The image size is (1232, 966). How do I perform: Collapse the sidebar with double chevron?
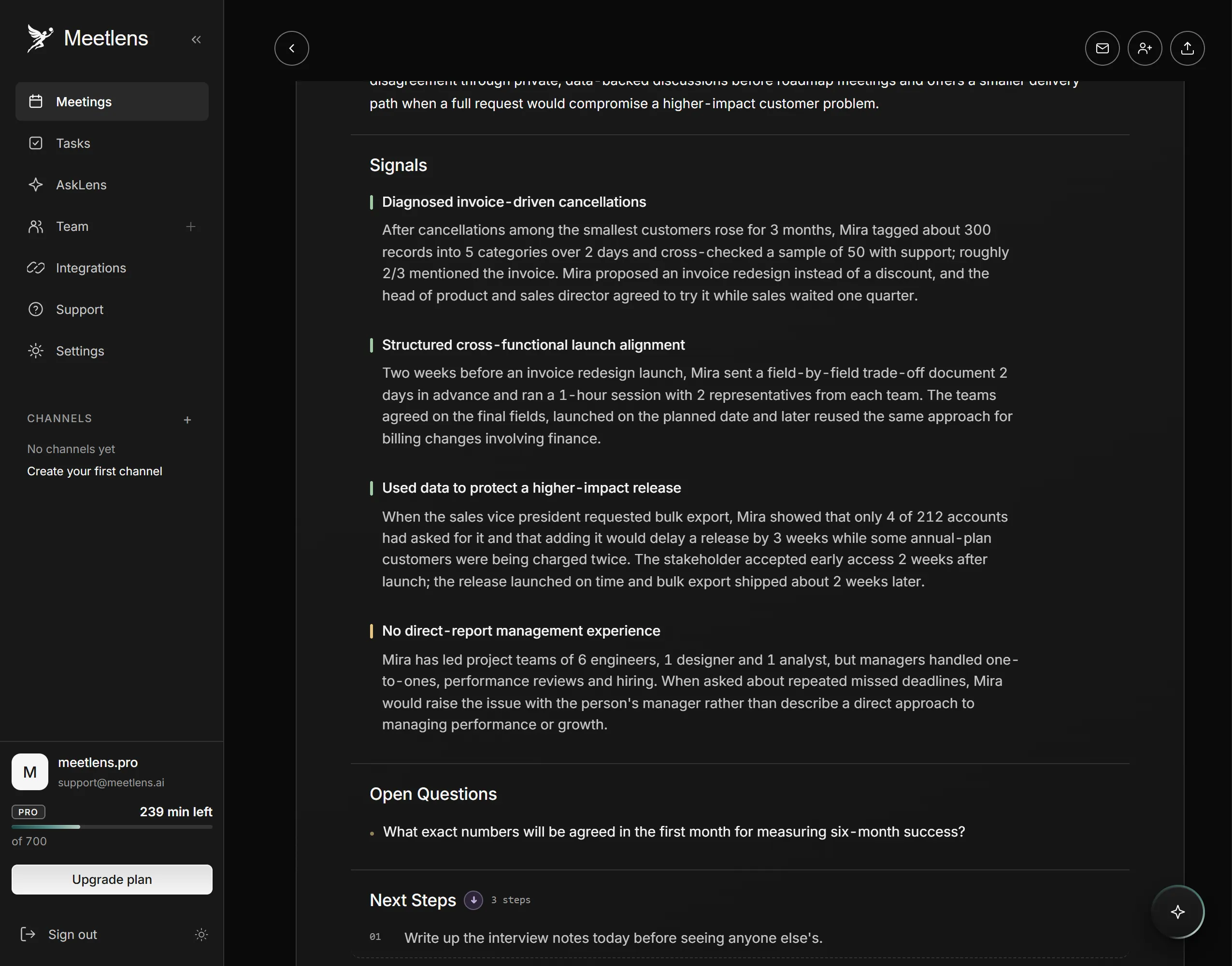196,40
